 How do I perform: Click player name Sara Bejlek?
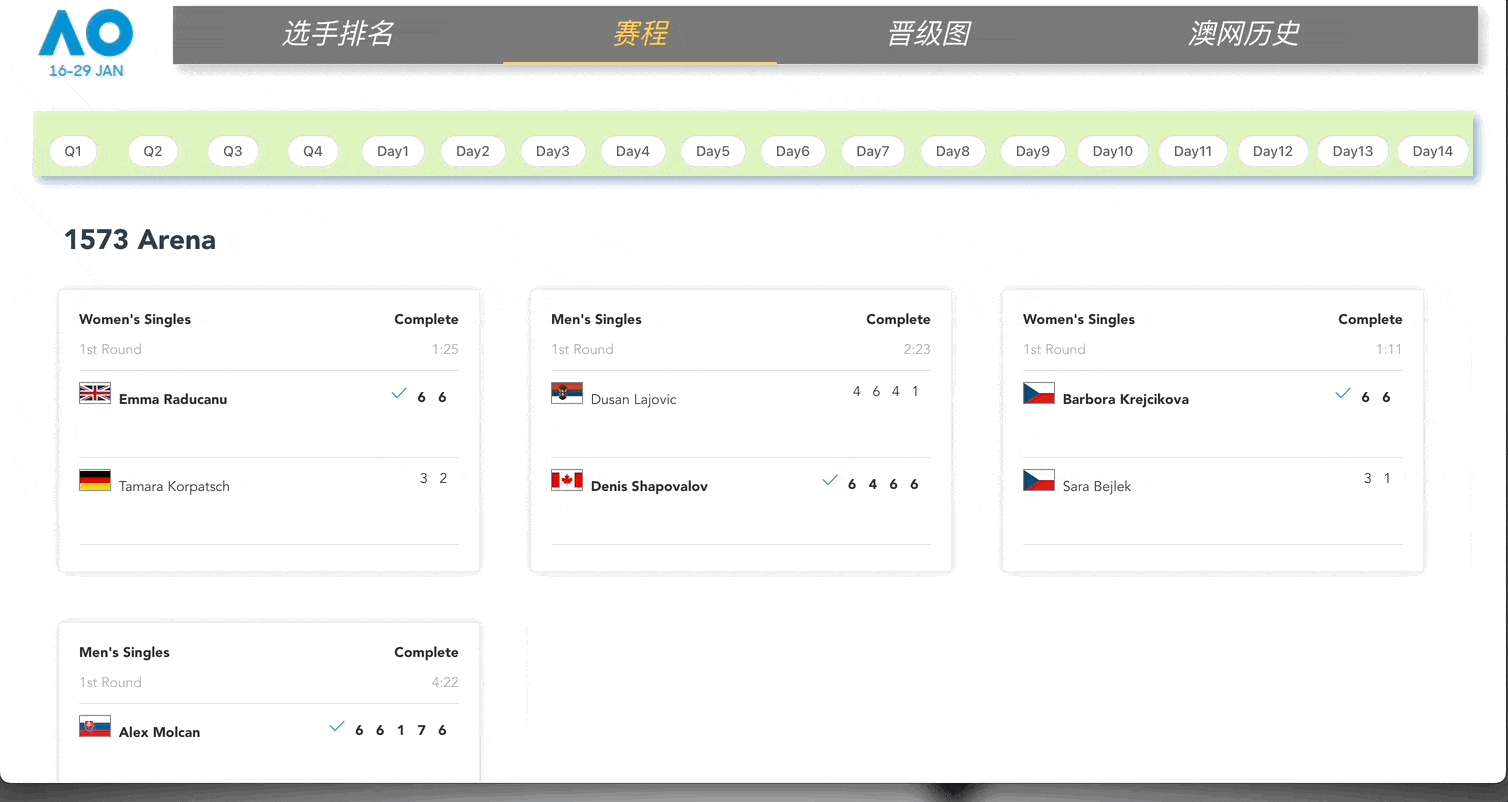point(1097,486)
